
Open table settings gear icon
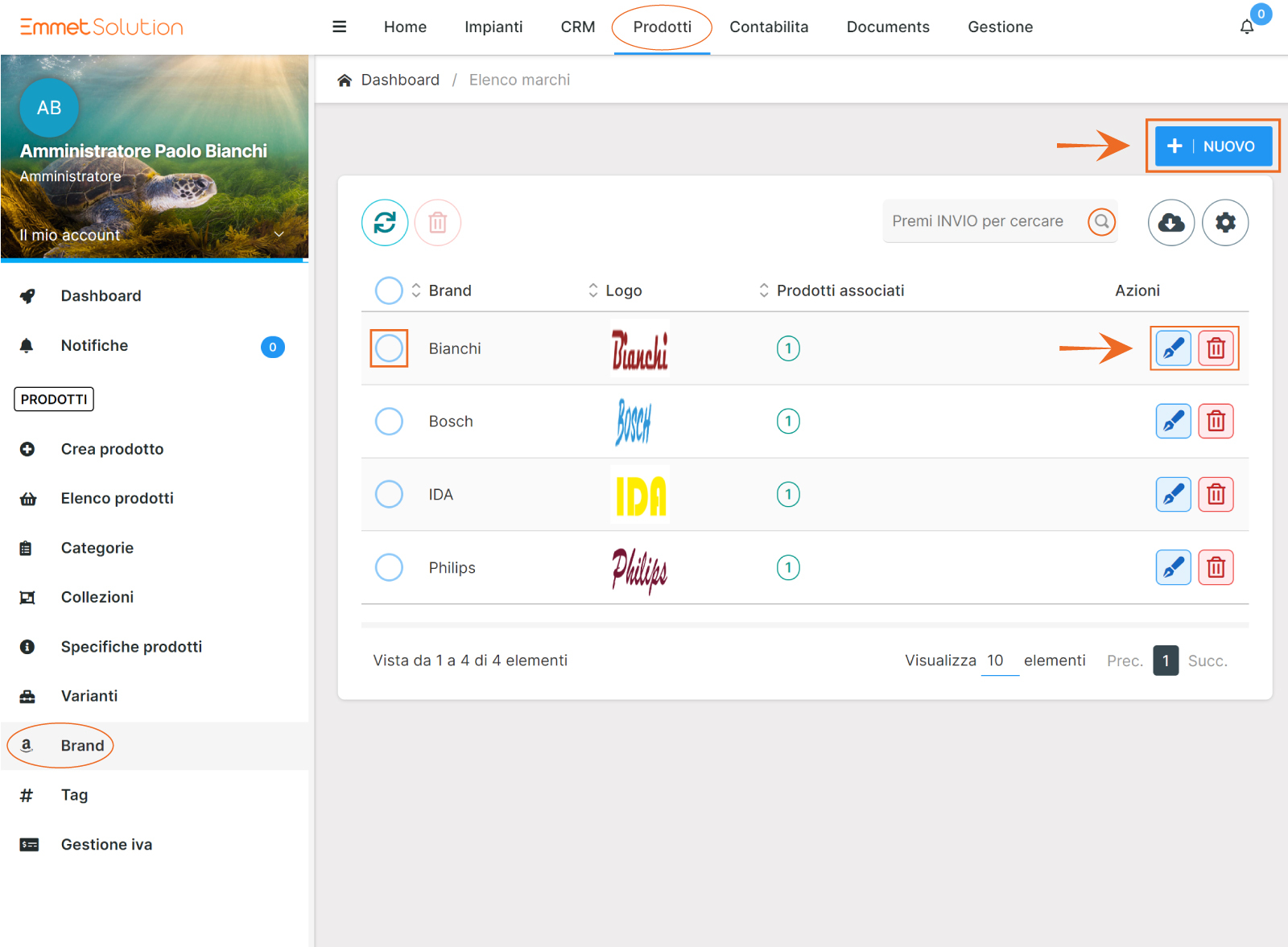tap(1224, 222)
